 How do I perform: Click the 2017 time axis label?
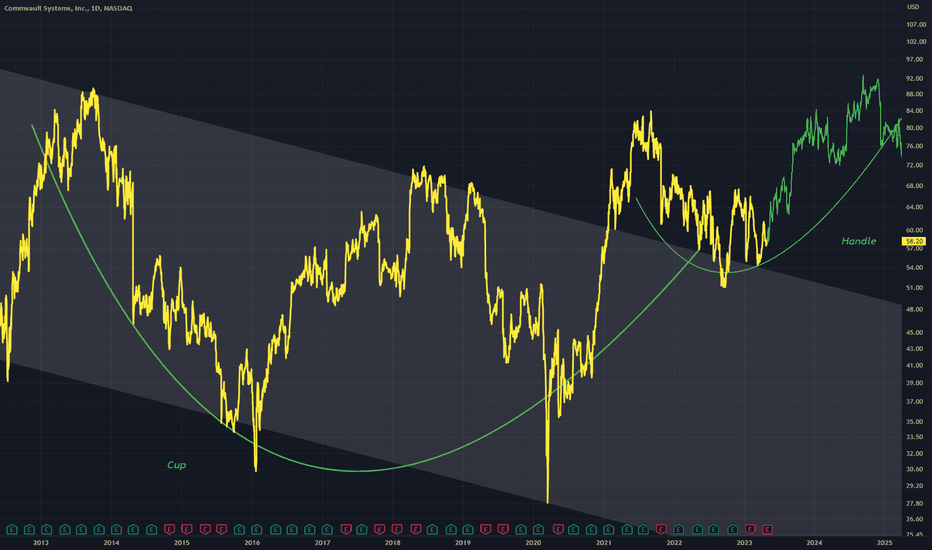[322, 542]
